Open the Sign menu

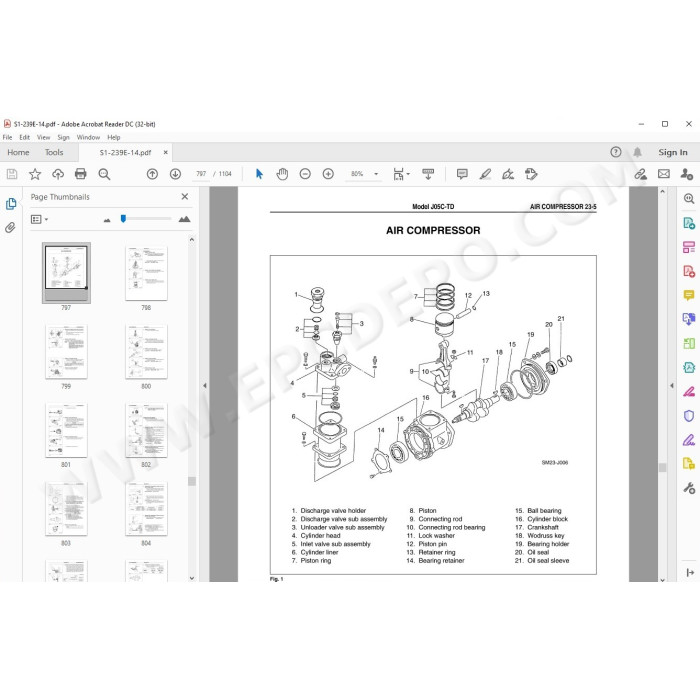tap(63, 138)
